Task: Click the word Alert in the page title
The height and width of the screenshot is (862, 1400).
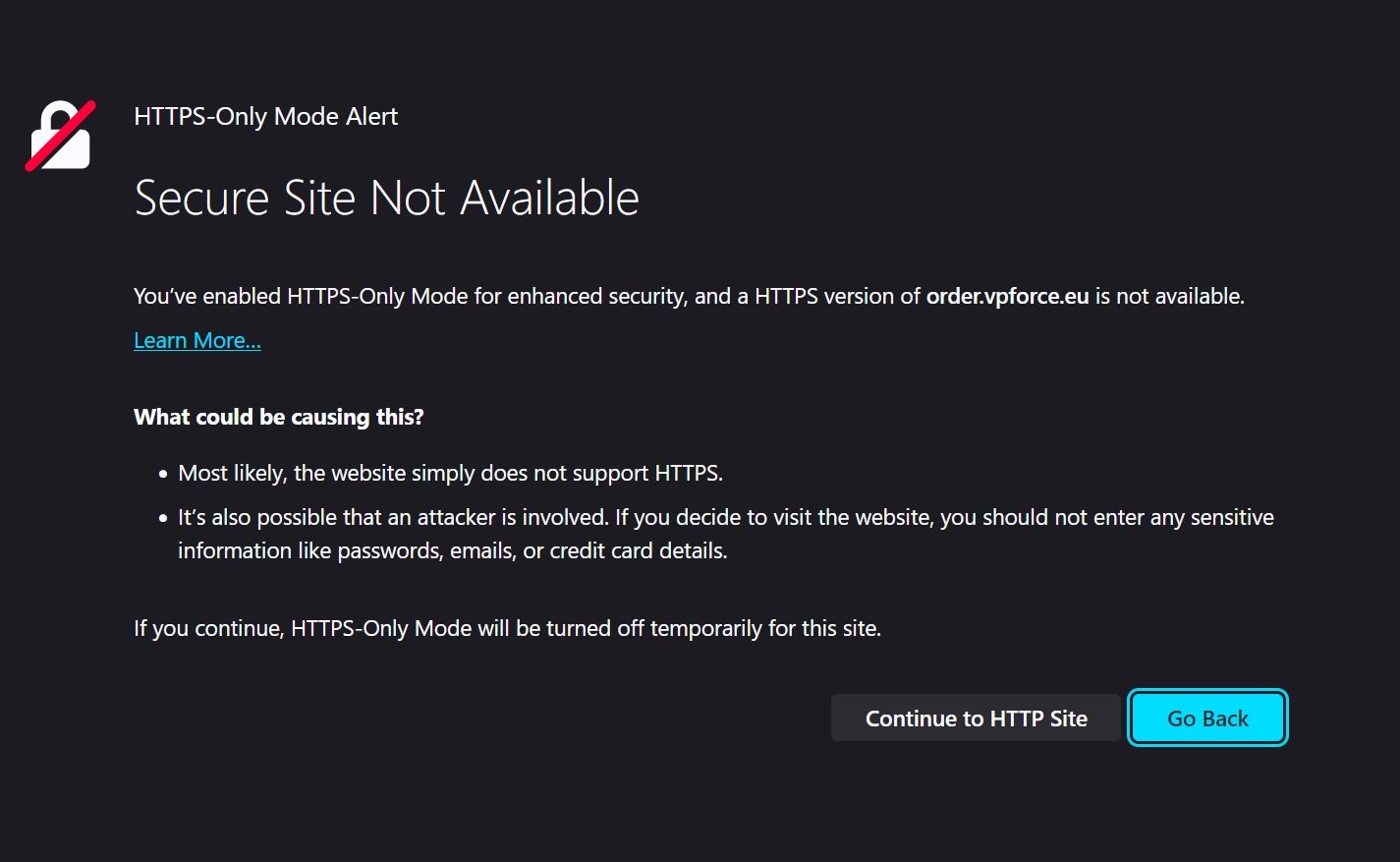Action: coord(371,116)
